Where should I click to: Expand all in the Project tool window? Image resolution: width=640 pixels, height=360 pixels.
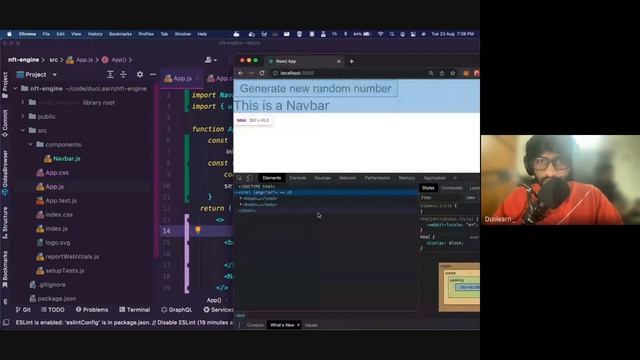[x=110, y=74]
